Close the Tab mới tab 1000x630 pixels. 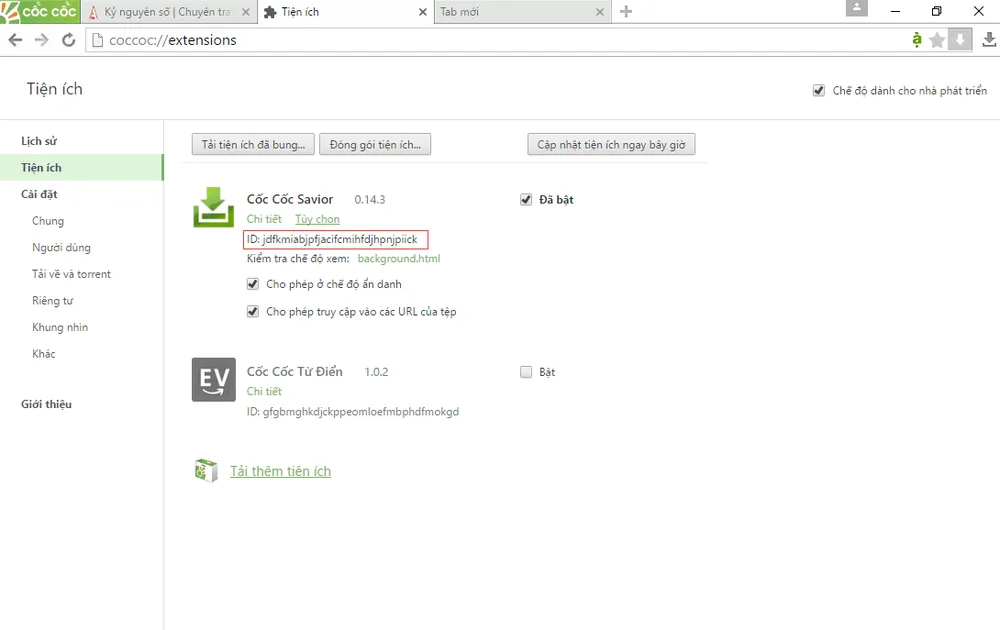point(599,12)
